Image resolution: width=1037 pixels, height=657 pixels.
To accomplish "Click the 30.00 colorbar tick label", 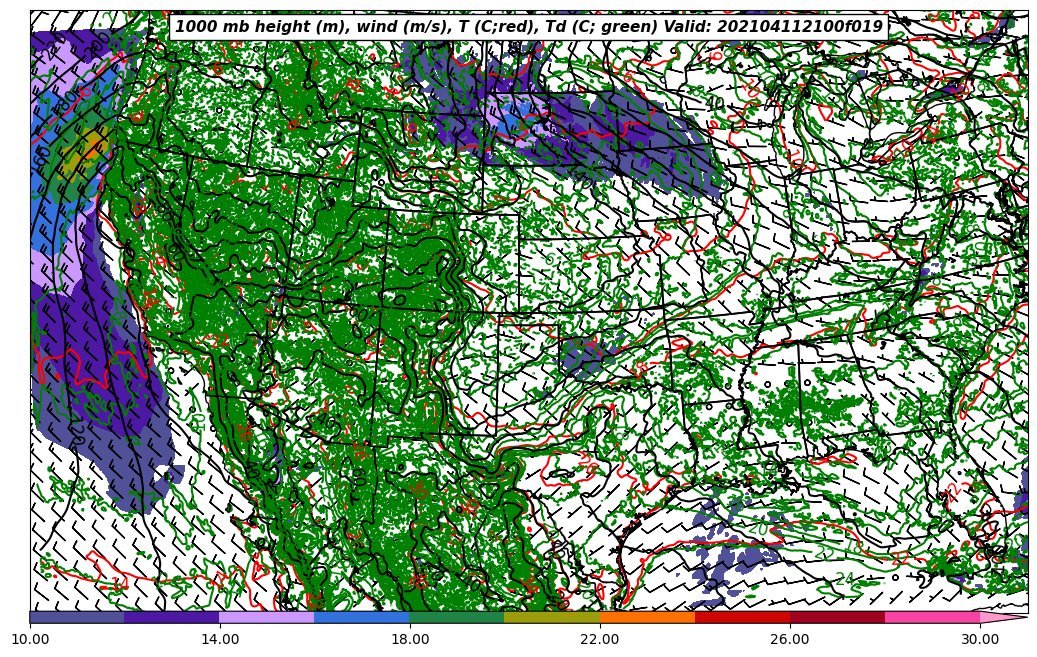I will [980, 639].
